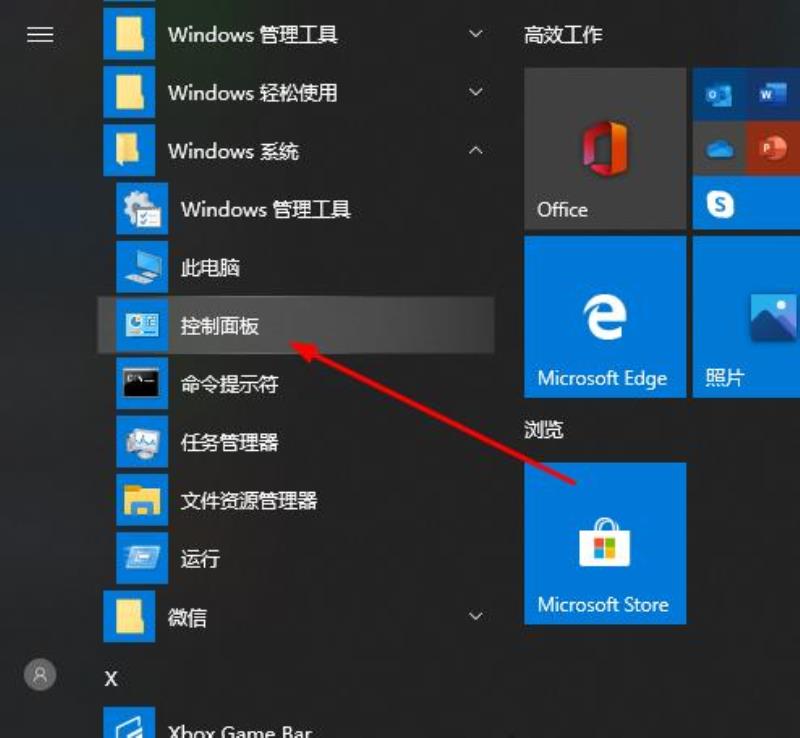Click the 微信 folder label
The width and height of the screenshot is (800, 738).
[188, 617]
